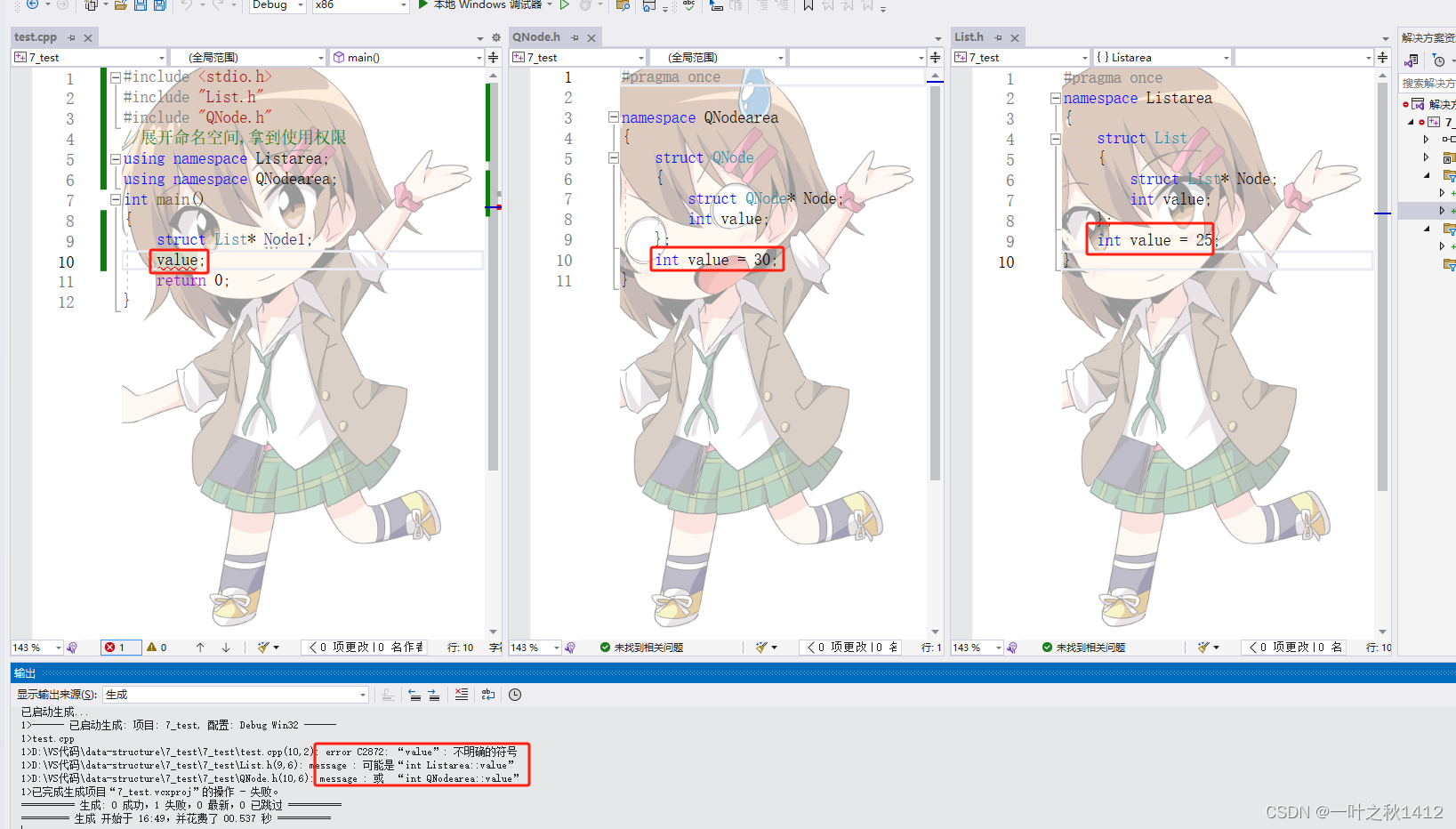This screenshot has height=829, width=1456.
Task: Click the 输出 output panel title
Action: click(x=25, y=673)
